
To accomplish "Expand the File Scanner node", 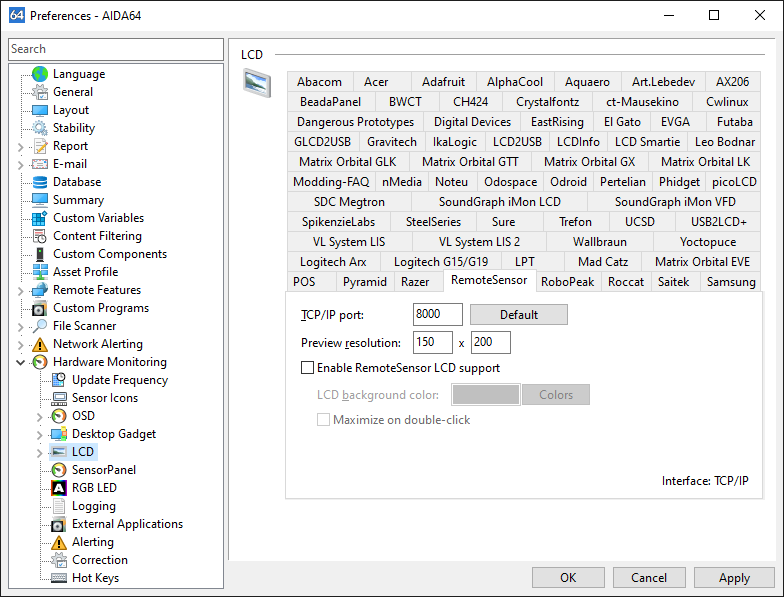I will (x=20, y=327).
